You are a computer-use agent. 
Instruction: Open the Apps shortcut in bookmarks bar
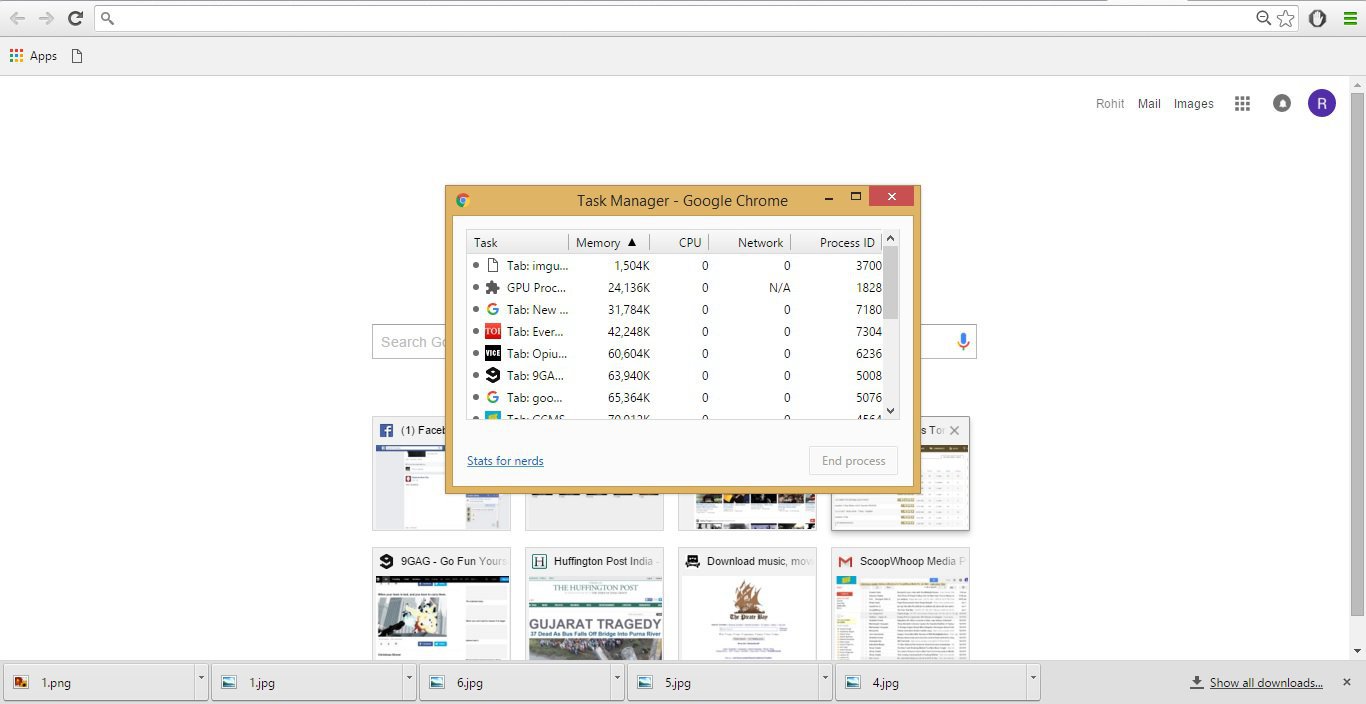33,56
